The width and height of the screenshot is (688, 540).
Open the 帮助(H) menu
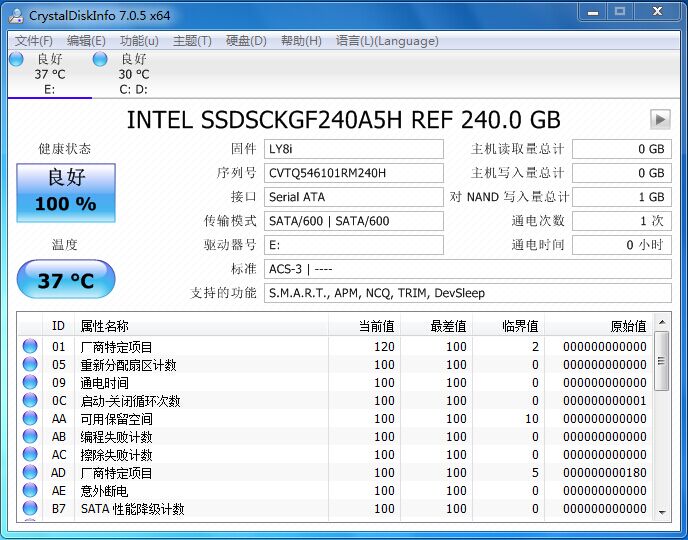coord(301,41)
